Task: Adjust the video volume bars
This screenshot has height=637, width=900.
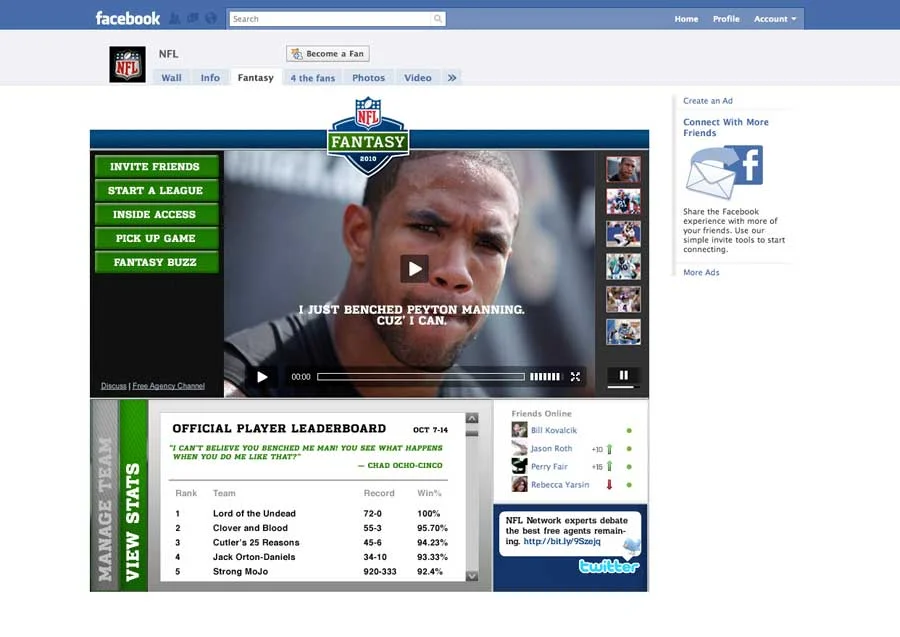Action: pos(545,376)
